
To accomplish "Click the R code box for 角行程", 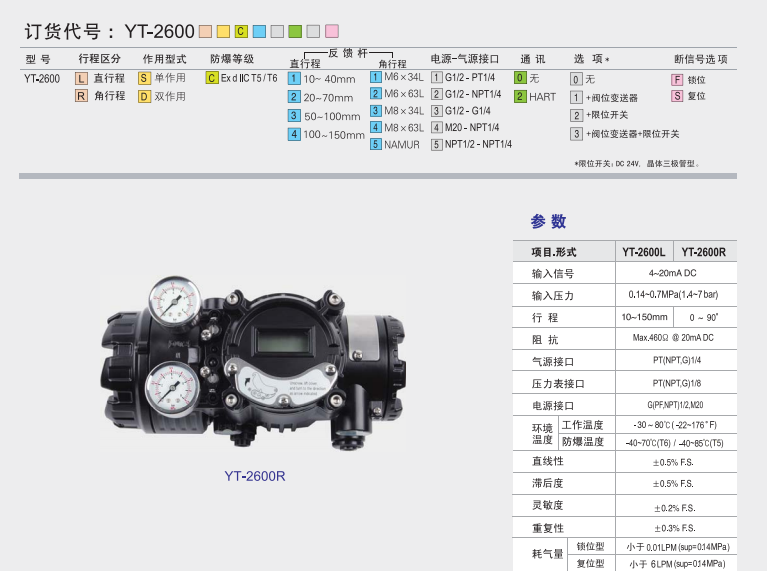I will [x=82, y=96].
